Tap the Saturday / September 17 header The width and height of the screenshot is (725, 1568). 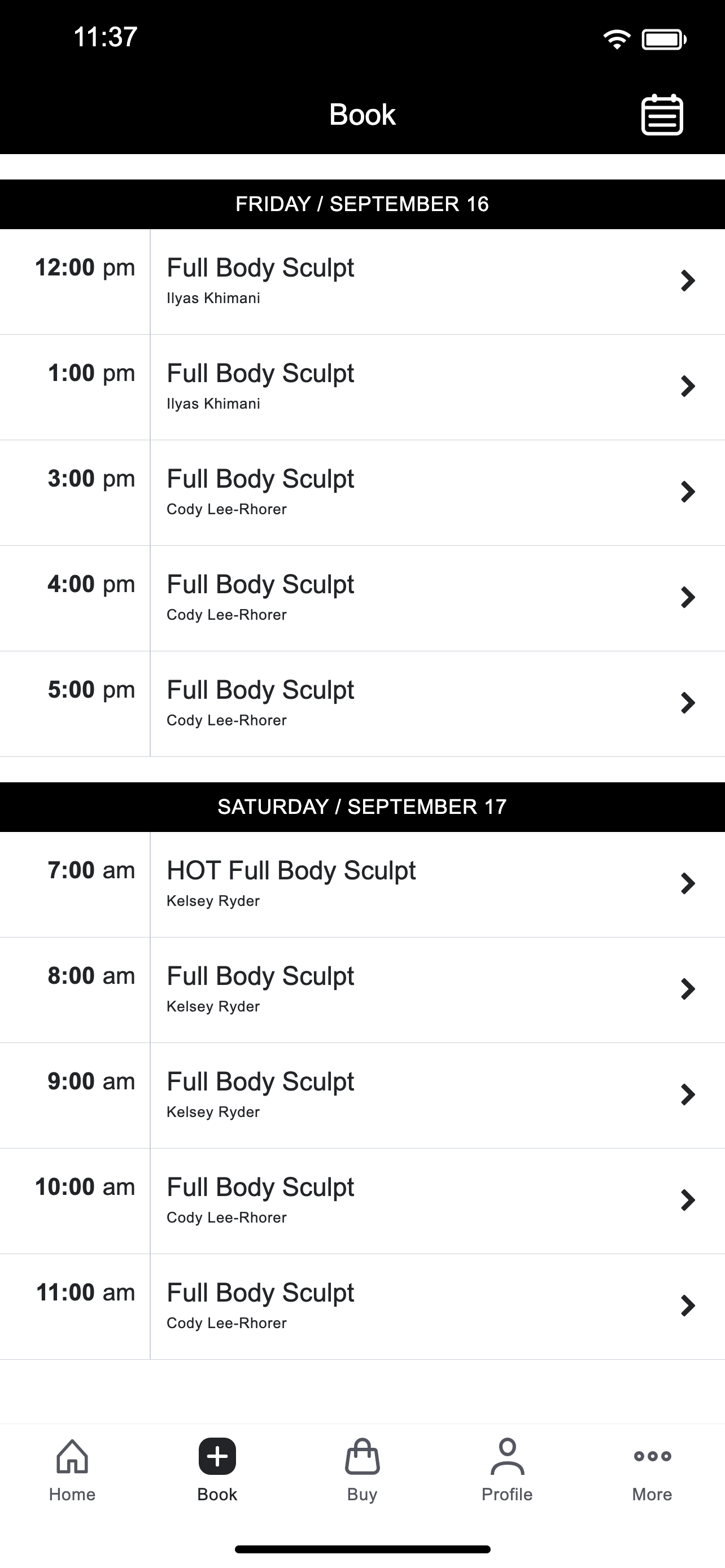click(x=362, y=807)
